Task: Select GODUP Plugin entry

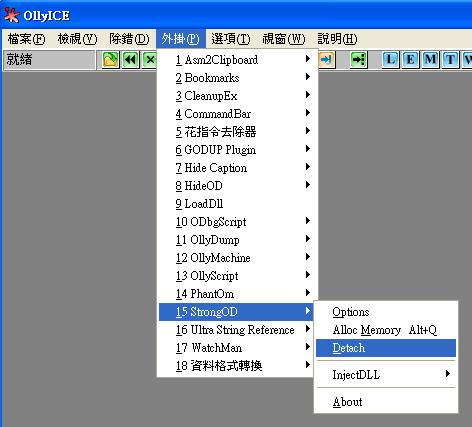Action: pos(236,150)
